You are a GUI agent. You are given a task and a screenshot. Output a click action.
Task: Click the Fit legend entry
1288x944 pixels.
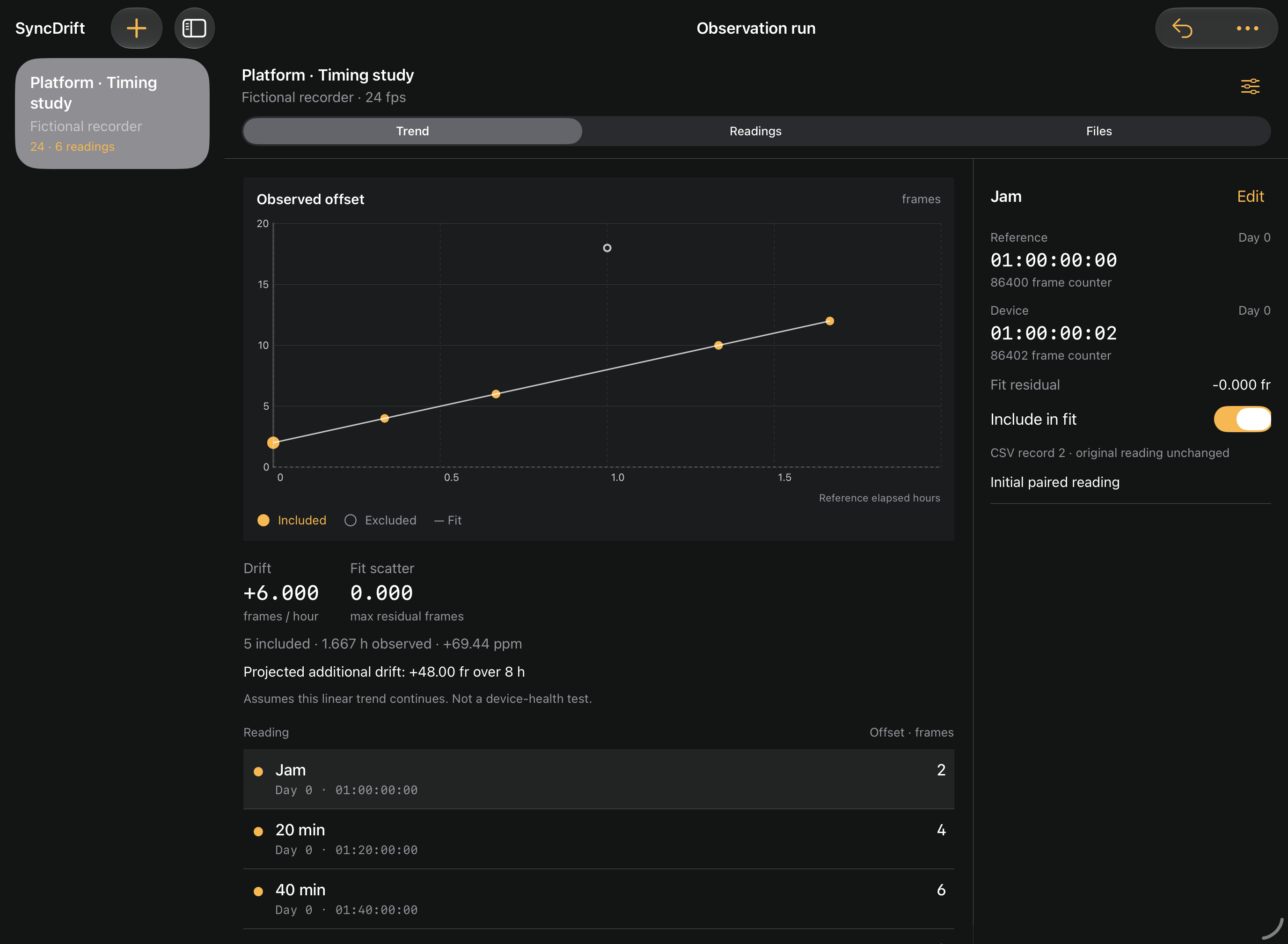[x=447, y=520]
